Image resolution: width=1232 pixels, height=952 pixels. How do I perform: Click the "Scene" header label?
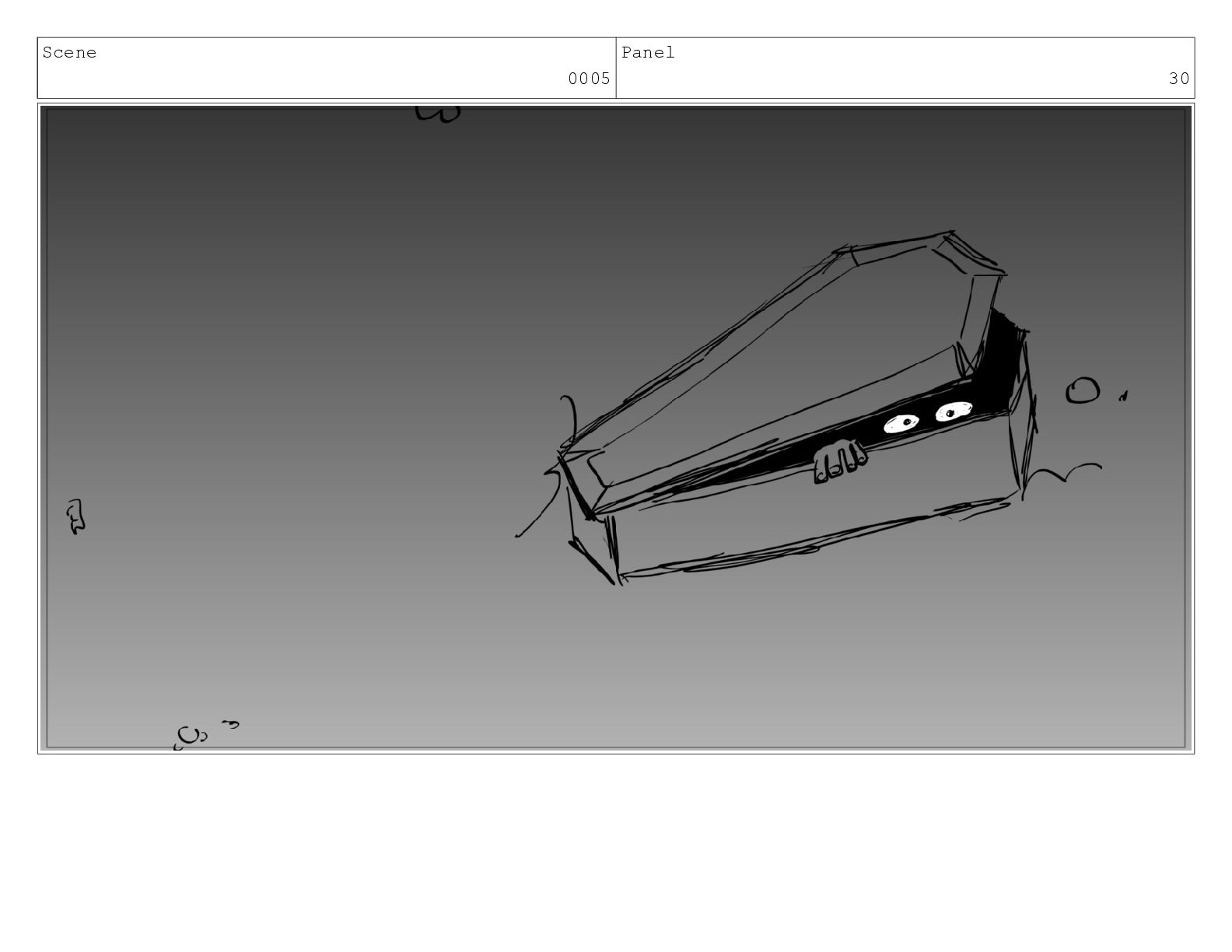(69, 53)
